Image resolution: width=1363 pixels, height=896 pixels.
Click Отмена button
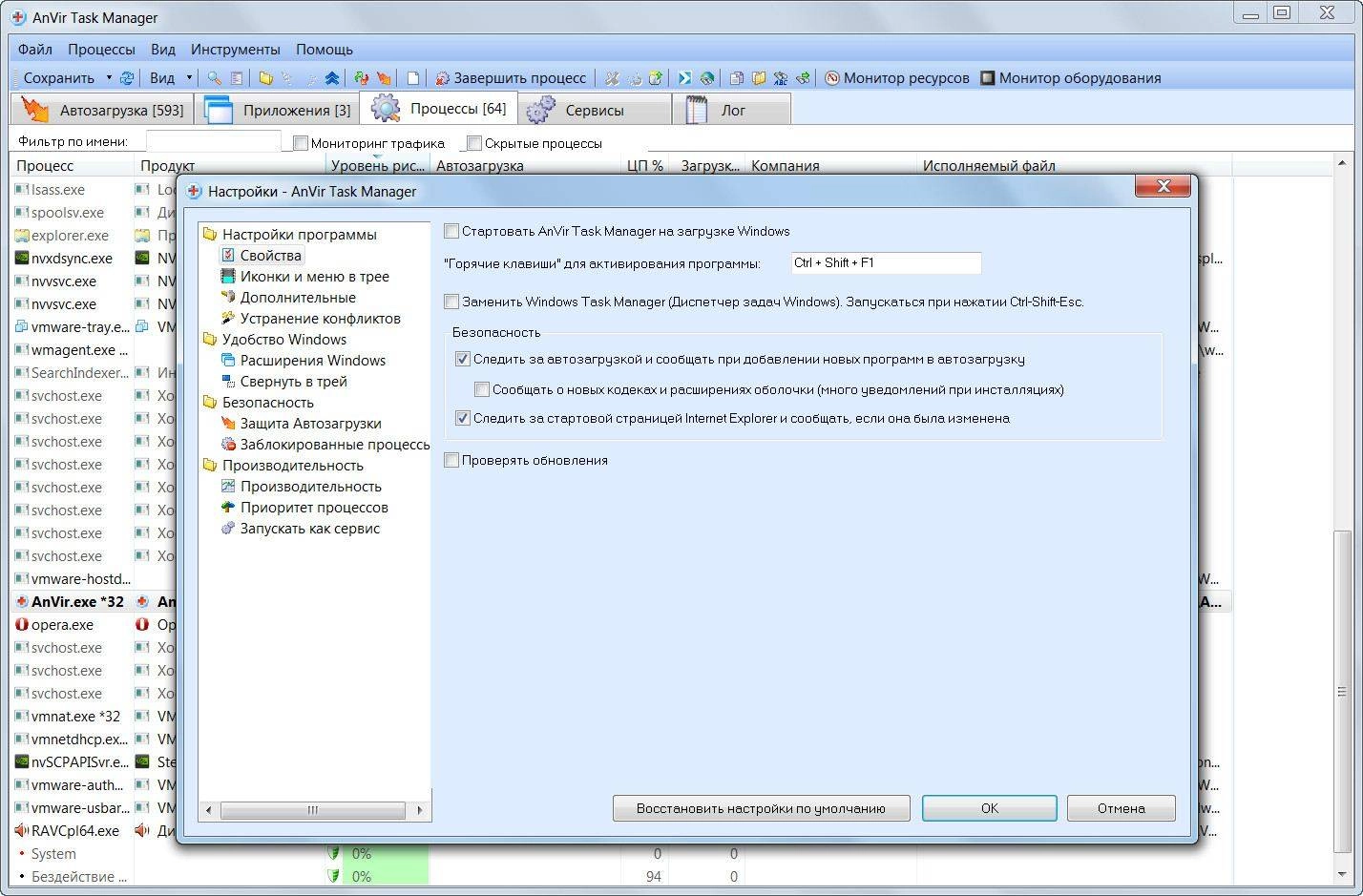(x=1121, y=808)
